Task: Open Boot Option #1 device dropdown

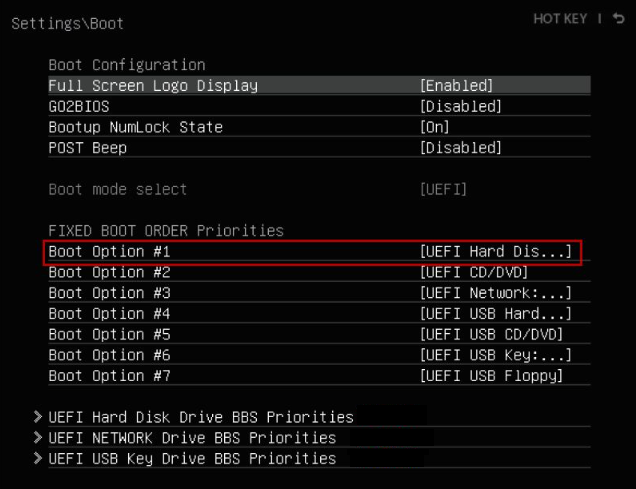Action: [x=496, y=251]
